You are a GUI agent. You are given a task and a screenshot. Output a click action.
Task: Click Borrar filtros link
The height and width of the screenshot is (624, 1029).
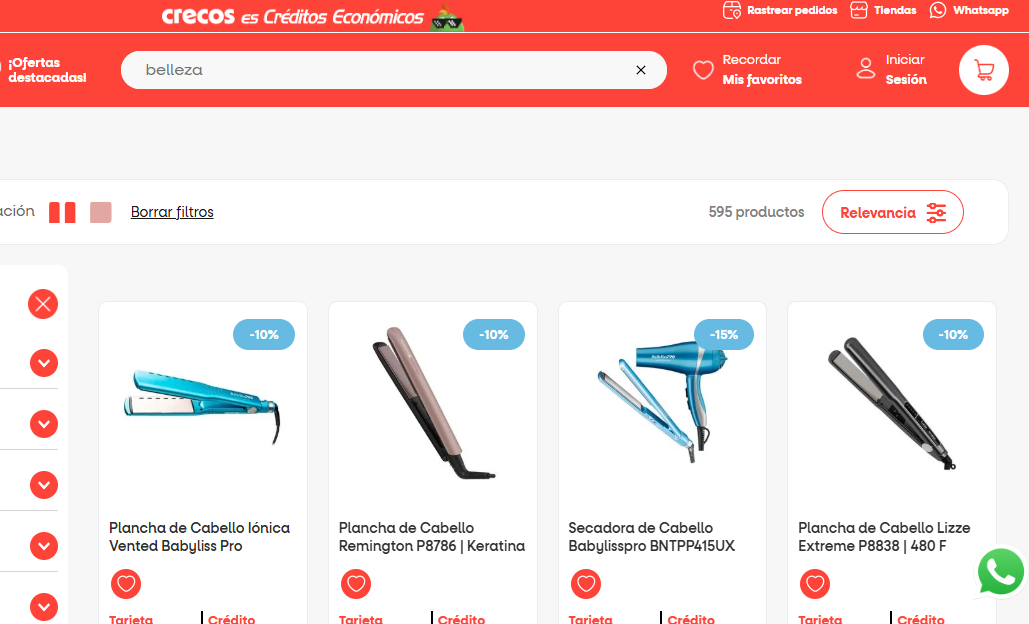(x=172, y=212)
